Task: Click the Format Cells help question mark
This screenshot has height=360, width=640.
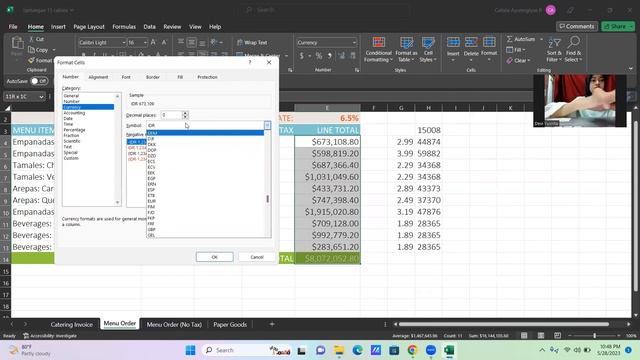Action: (250, 62)
